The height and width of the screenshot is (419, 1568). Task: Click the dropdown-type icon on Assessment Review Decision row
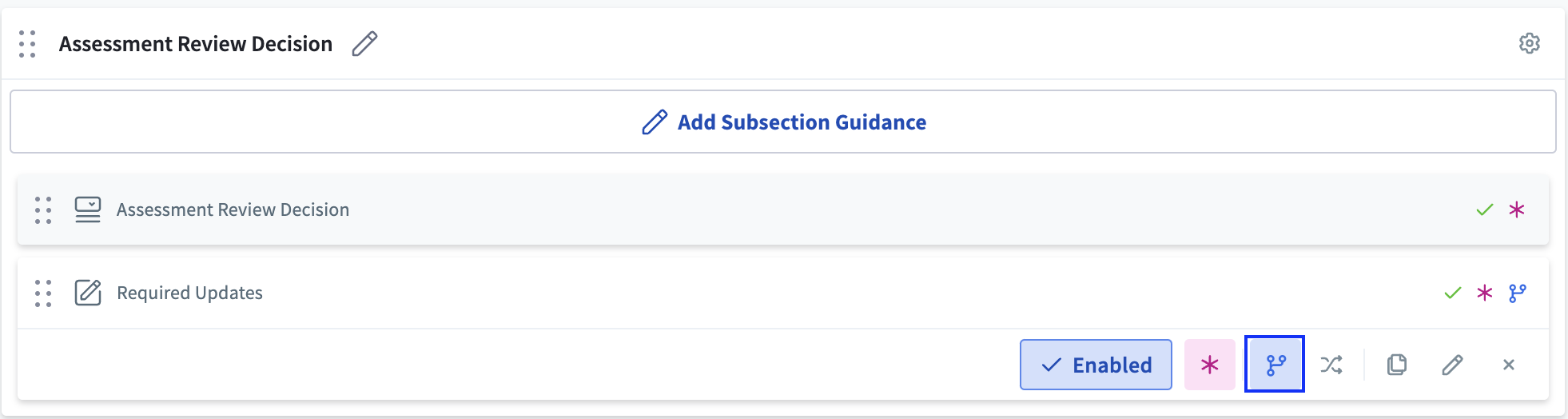tap(88, 209)
